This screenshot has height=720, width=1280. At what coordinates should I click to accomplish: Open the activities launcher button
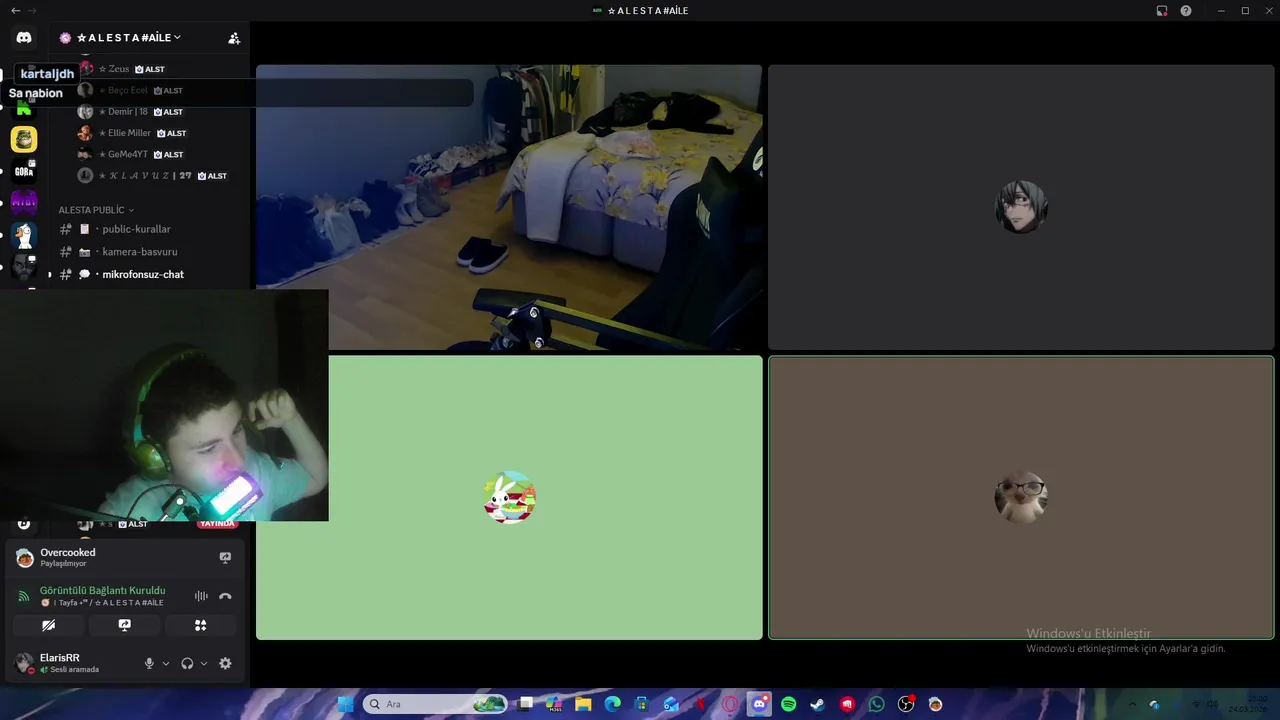pyautogui.click(x=200, y=625)
